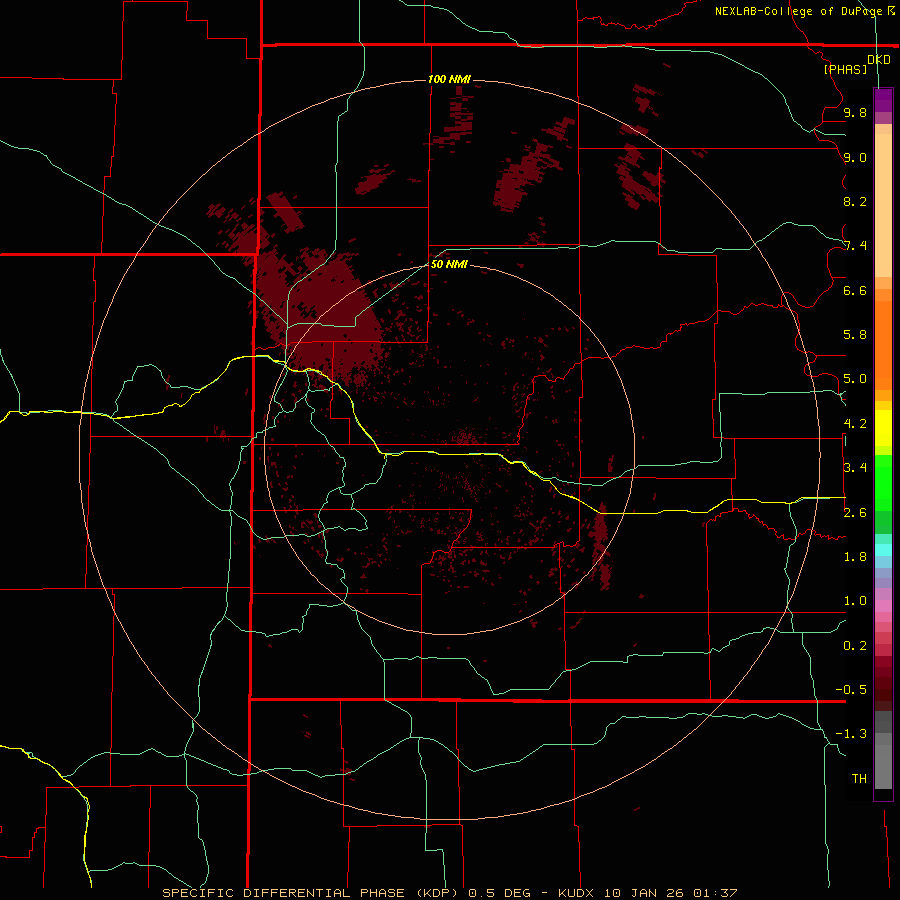
Task: Pick the pink band on the color scale
Action: [883, 606]
